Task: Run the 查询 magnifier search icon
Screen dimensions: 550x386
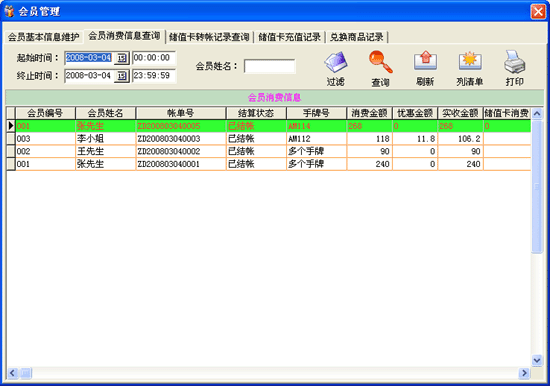Action: coord(380,62)
